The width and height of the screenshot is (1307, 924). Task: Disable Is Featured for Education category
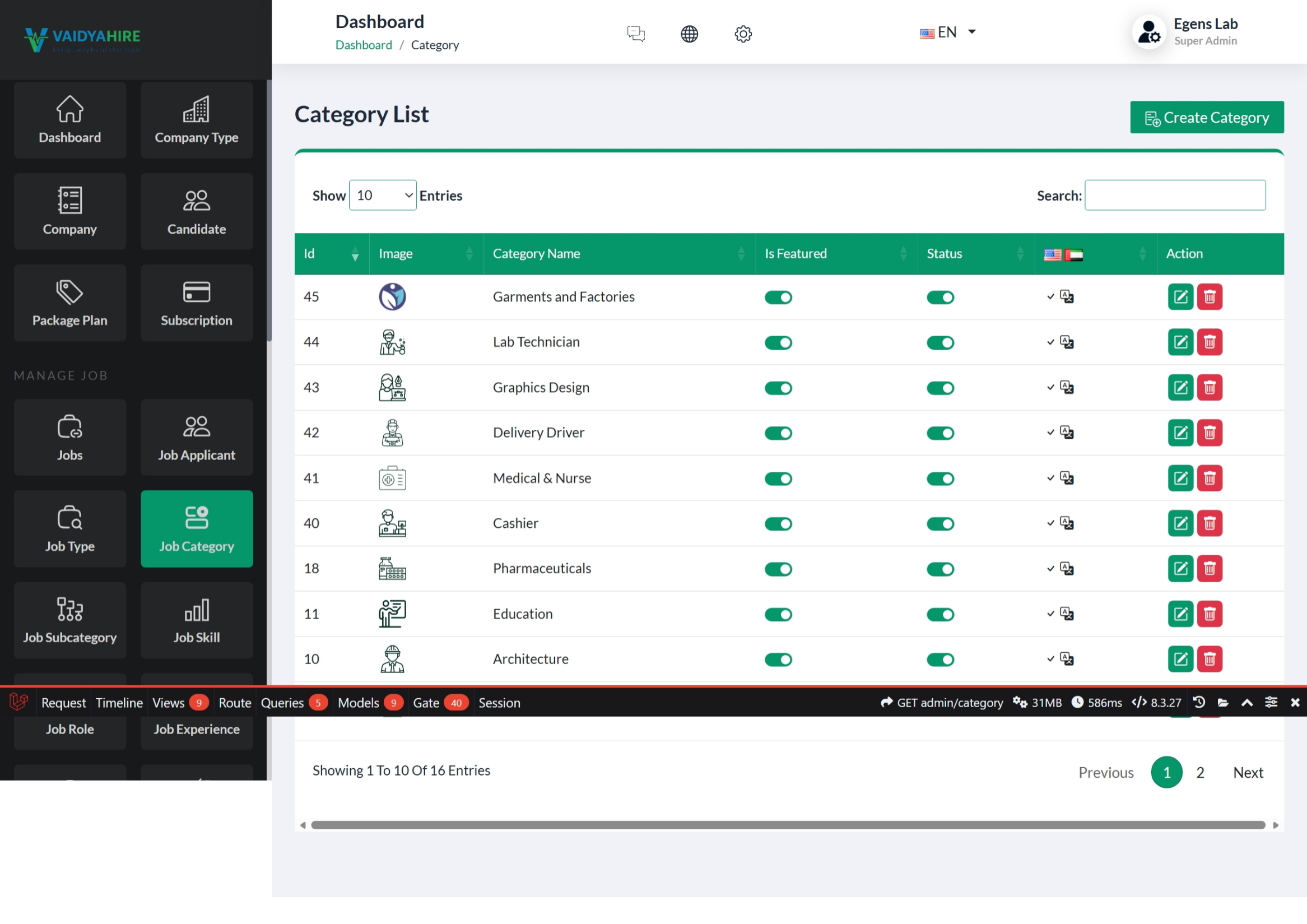(x=778, y=614)
